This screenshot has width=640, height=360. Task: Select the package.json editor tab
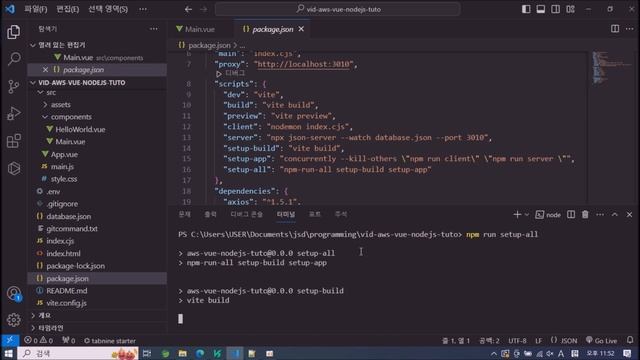tap(273, 29)
